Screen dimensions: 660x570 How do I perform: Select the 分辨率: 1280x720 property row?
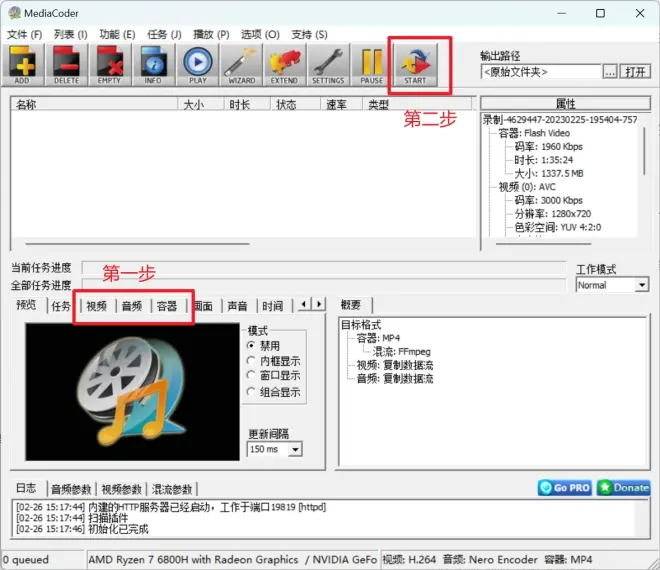point(553,214)
